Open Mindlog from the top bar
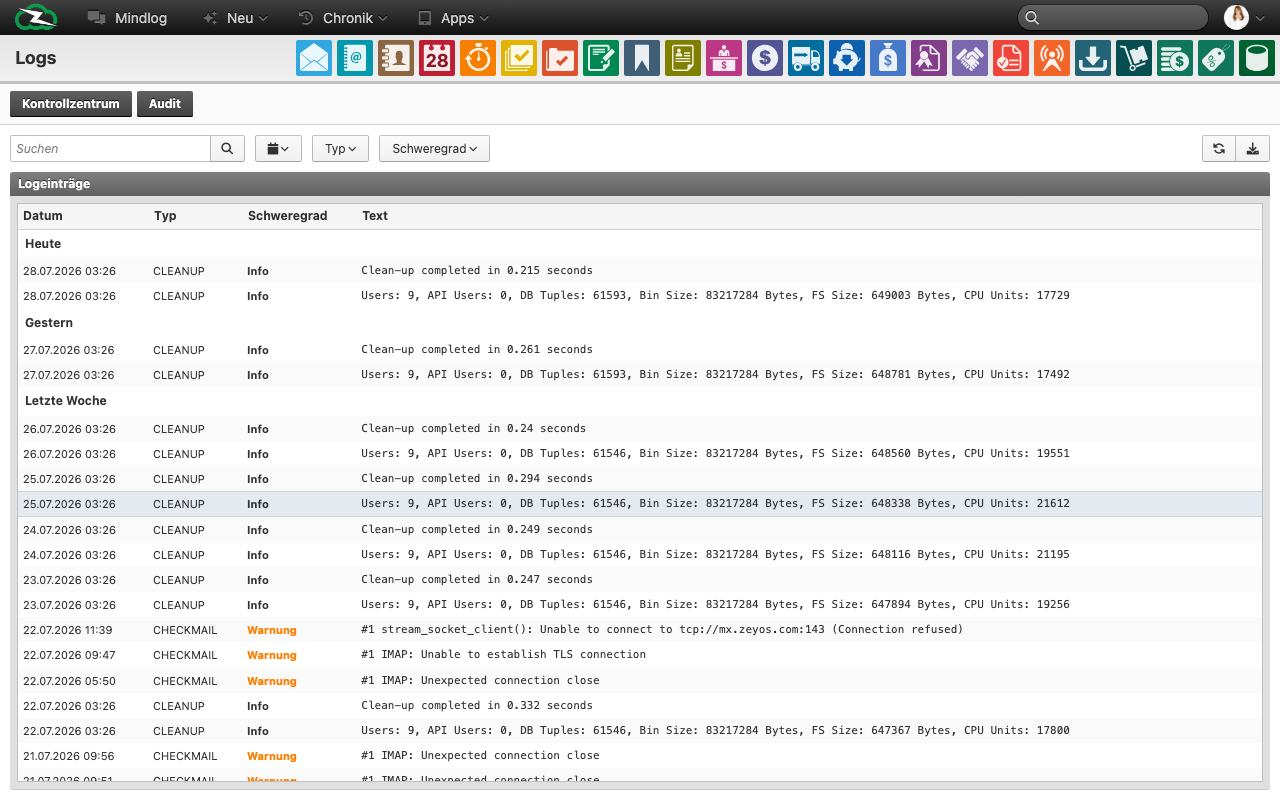This screenshot has width=1280, height=800. point(127,18)
